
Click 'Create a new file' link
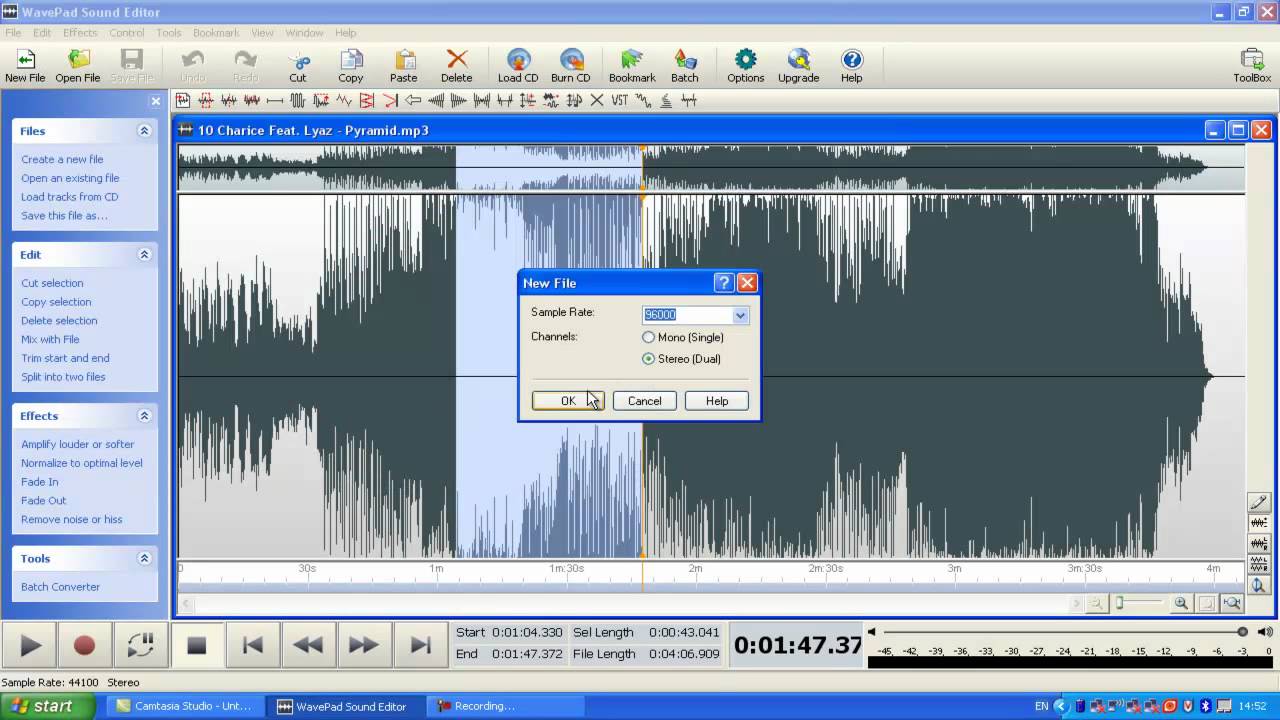point(62,160)
